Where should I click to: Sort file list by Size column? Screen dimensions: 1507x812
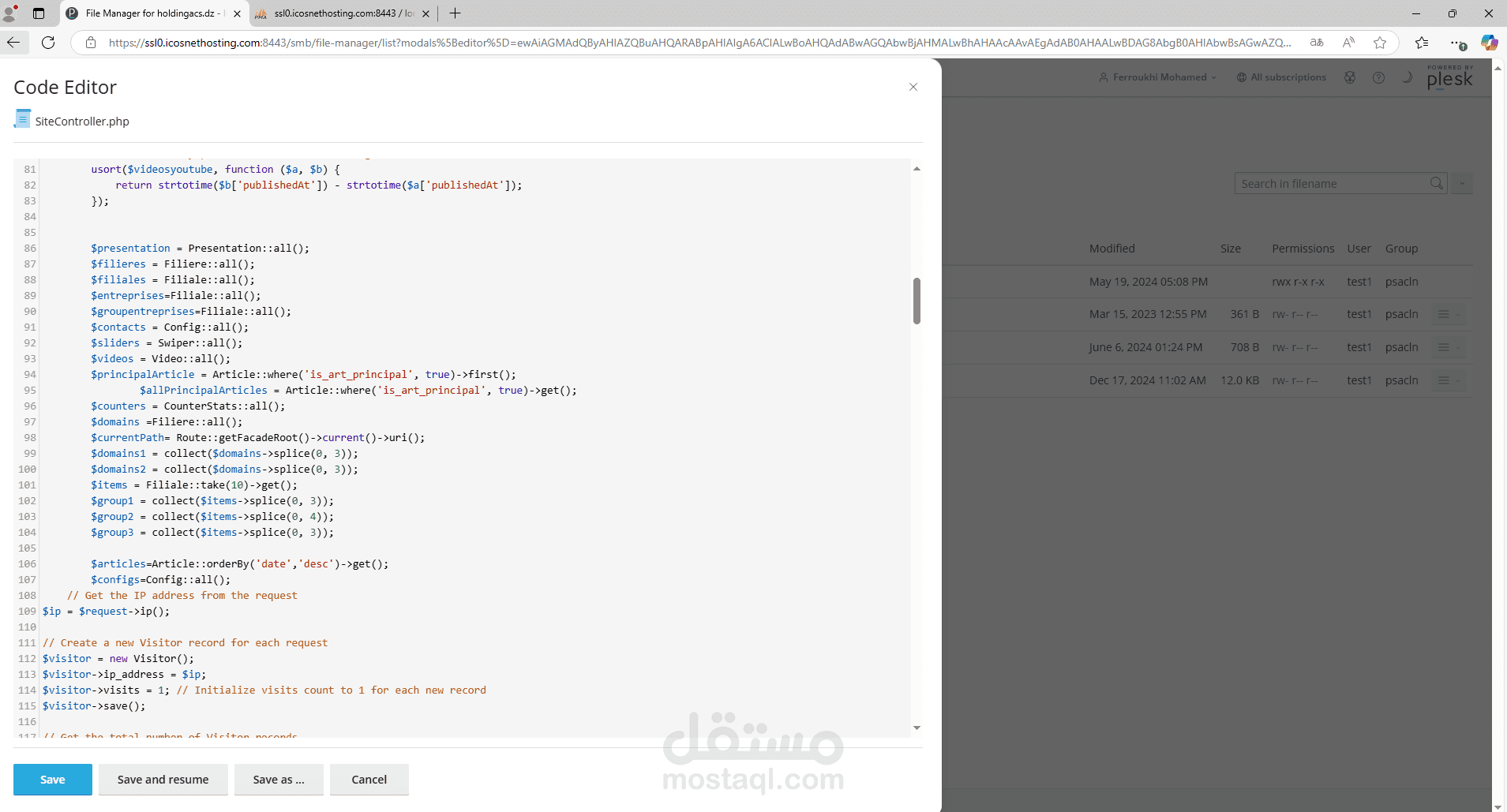click(1231, 249)
